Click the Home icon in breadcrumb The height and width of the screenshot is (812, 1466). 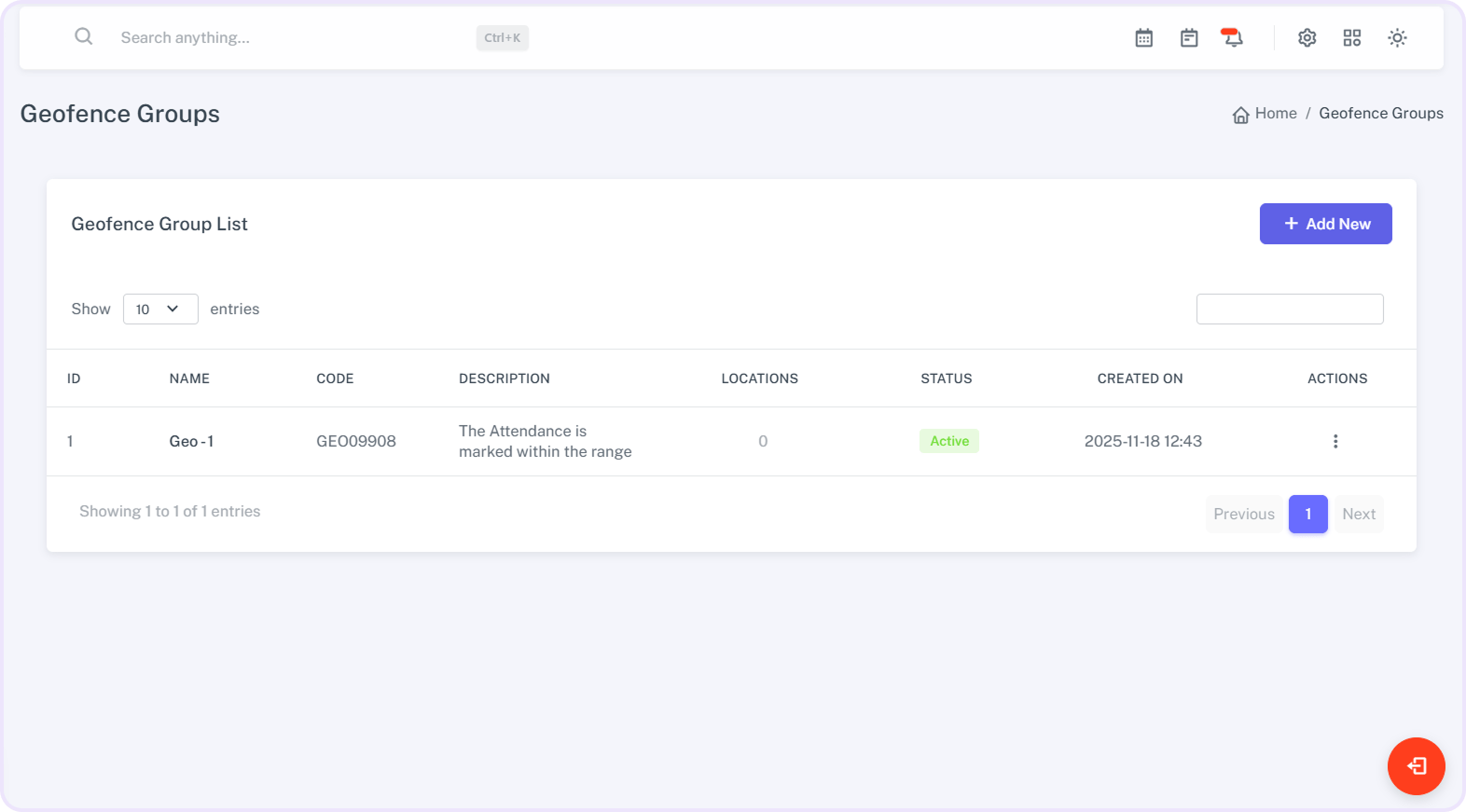(x=1240, y=115)
